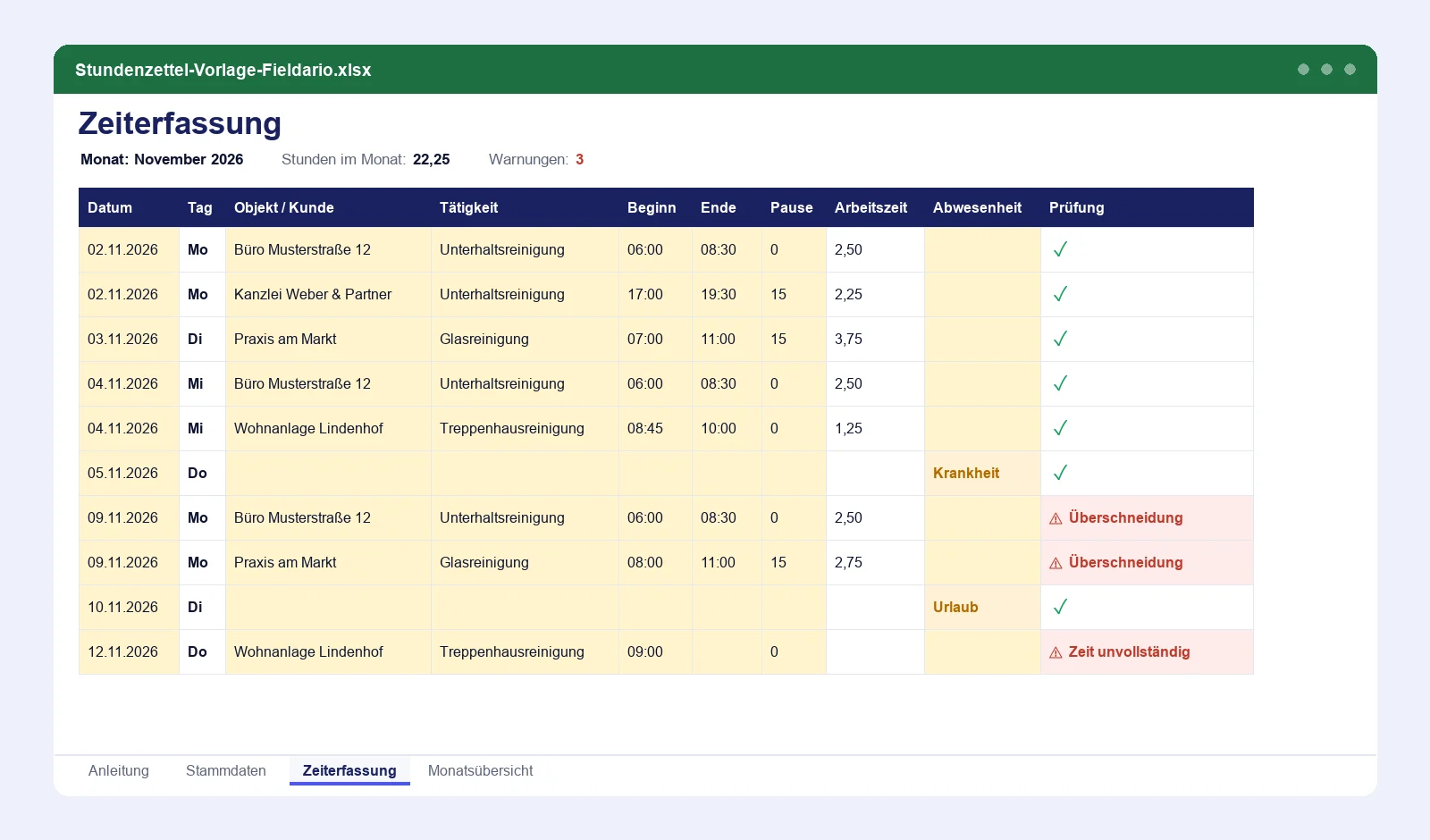Click the Warnungen count 3
The height and width of the screenshot is (840, 1430).
tap(579, 159)
